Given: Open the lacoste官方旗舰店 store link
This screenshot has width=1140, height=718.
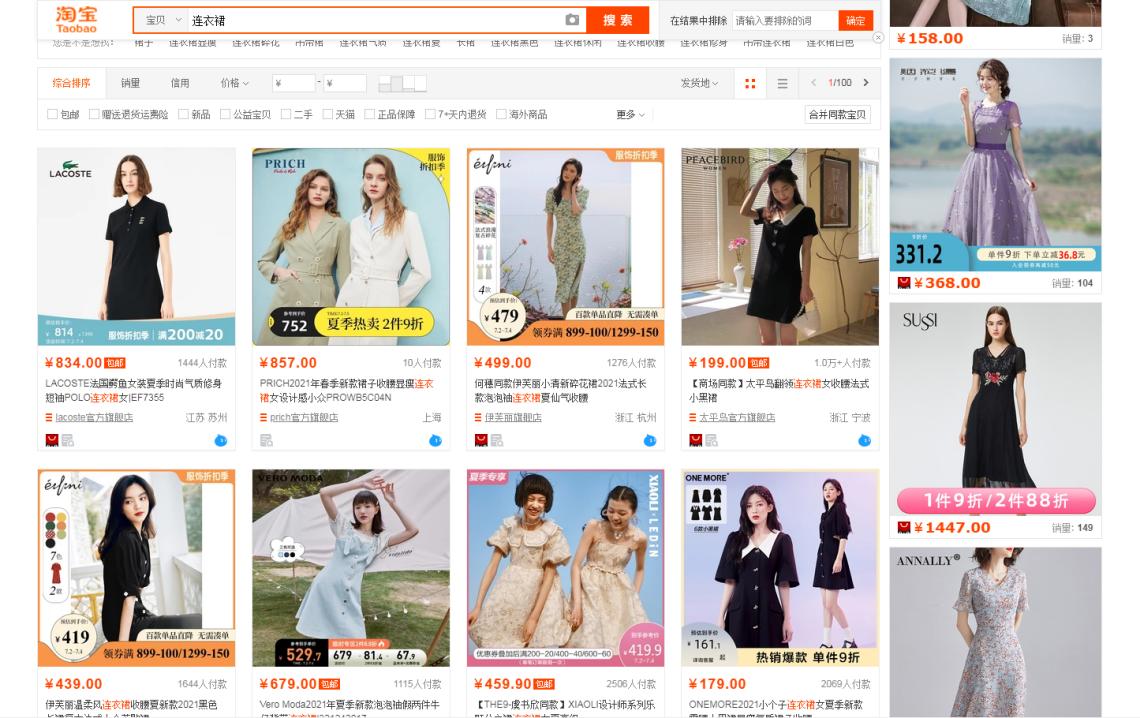Looking at the screenshot, I should pos(94,418).
